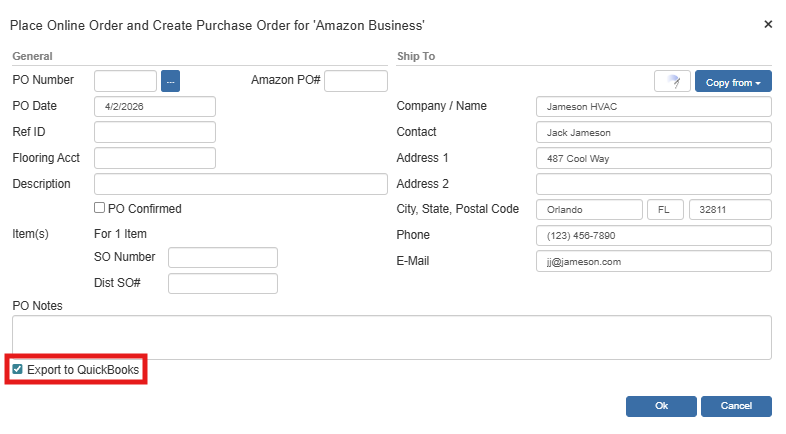Click the Company / Name field
786x434 pixels.
[653, 107]
